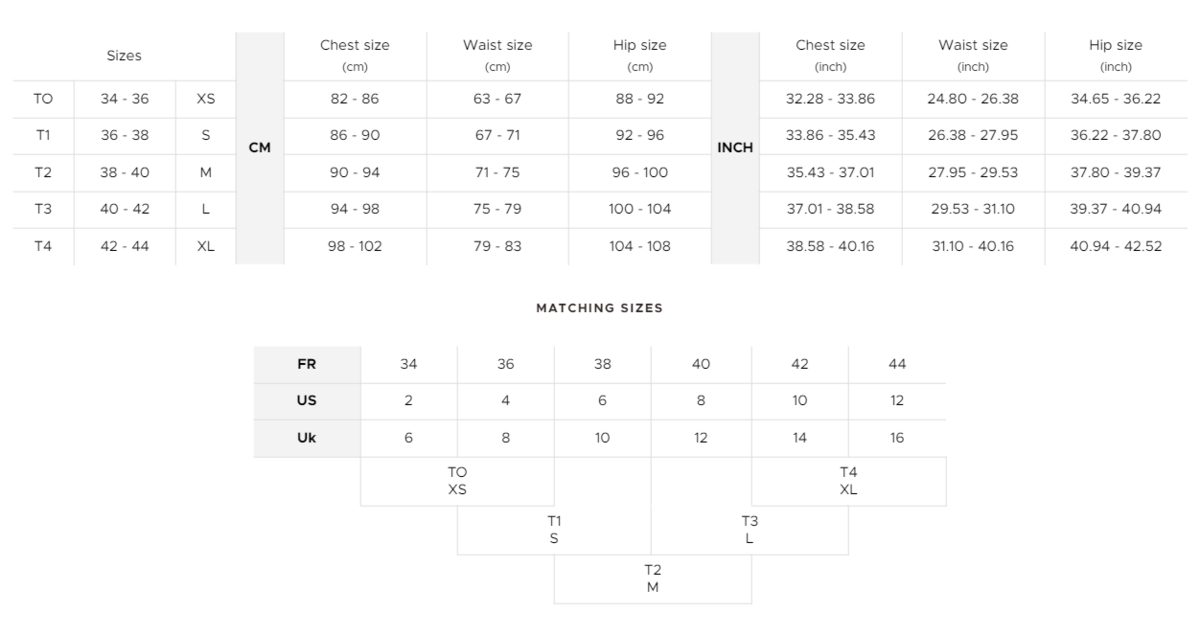
Task: Select the INCH unit label block
Action: 735,148
